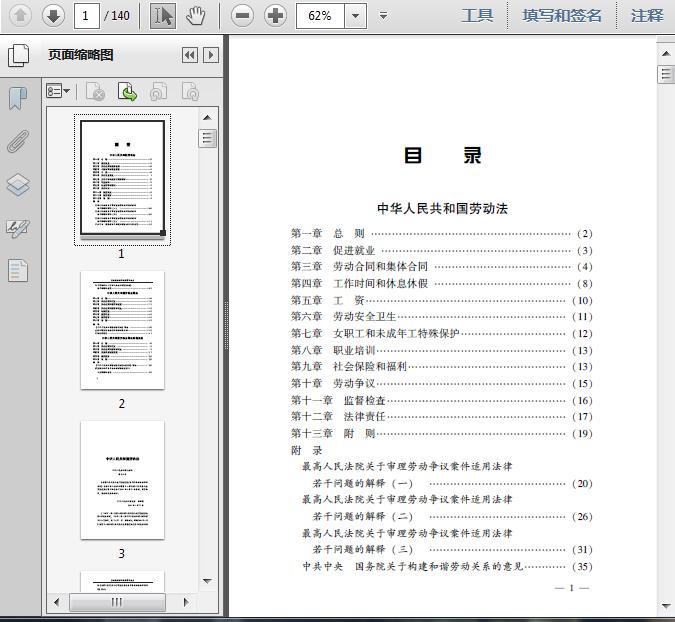Select page 1 thumbnail

[x=122, y=179]
